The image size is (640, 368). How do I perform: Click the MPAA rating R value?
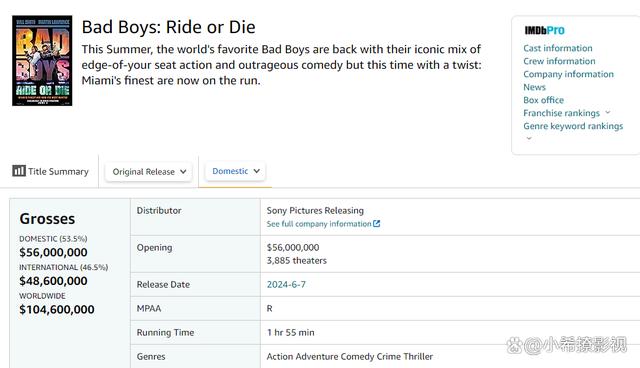(269, 308)
